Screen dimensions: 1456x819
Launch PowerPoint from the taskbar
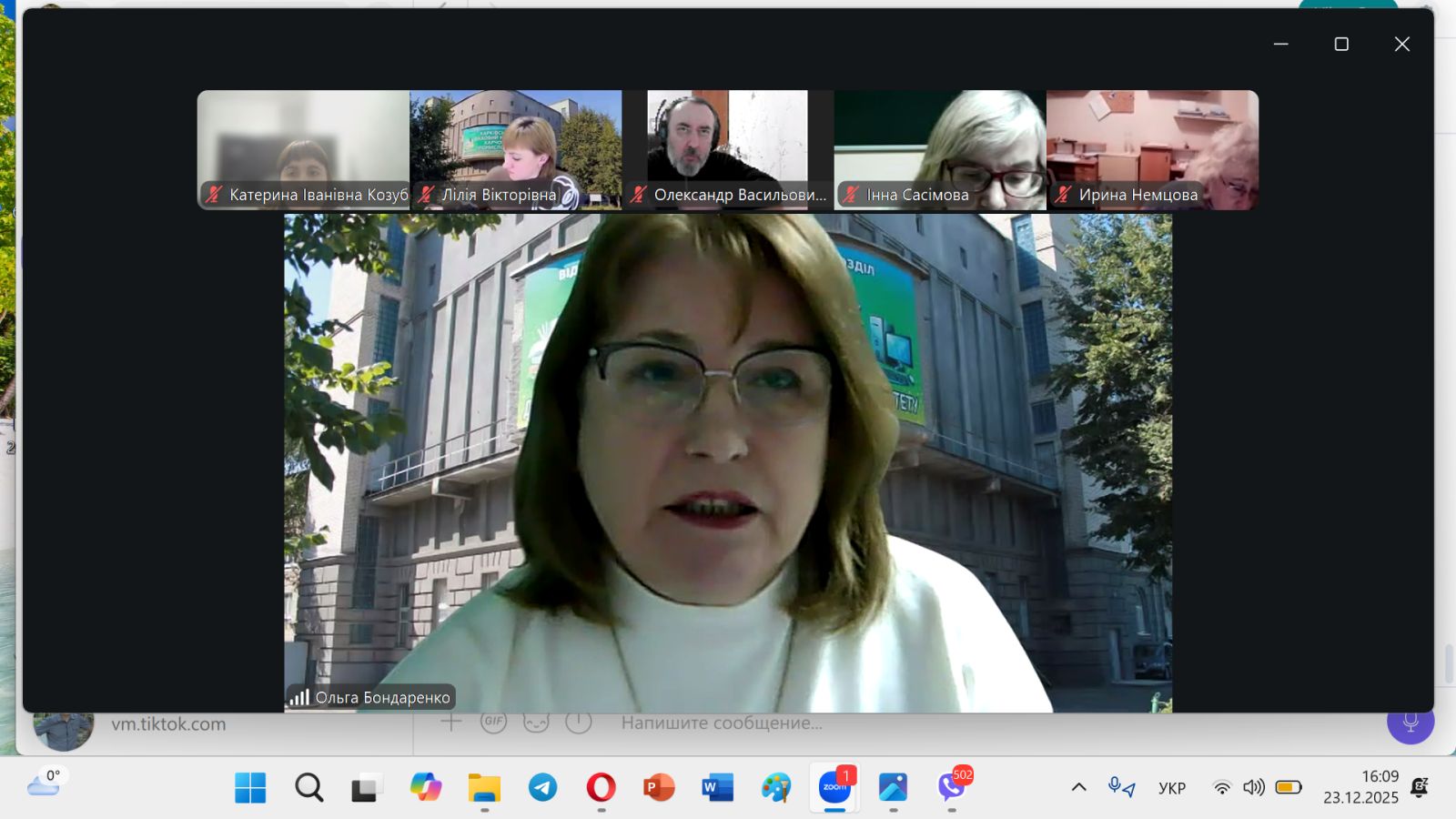click(x=659, y=787)
